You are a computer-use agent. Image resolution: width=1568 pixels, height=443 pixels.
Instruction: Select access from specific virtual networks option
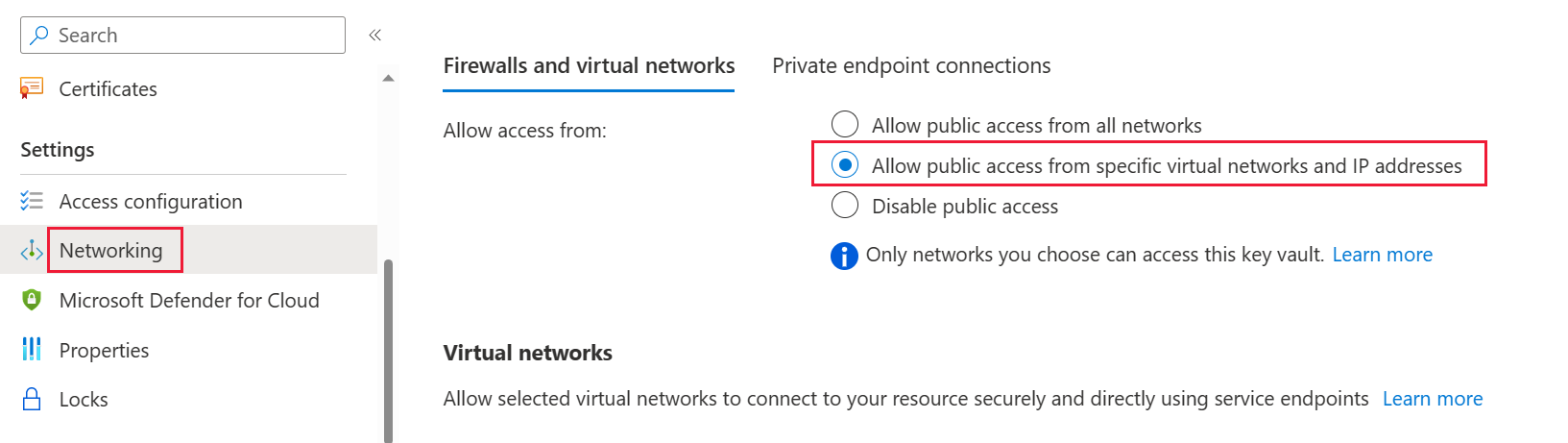coord(845,165)
